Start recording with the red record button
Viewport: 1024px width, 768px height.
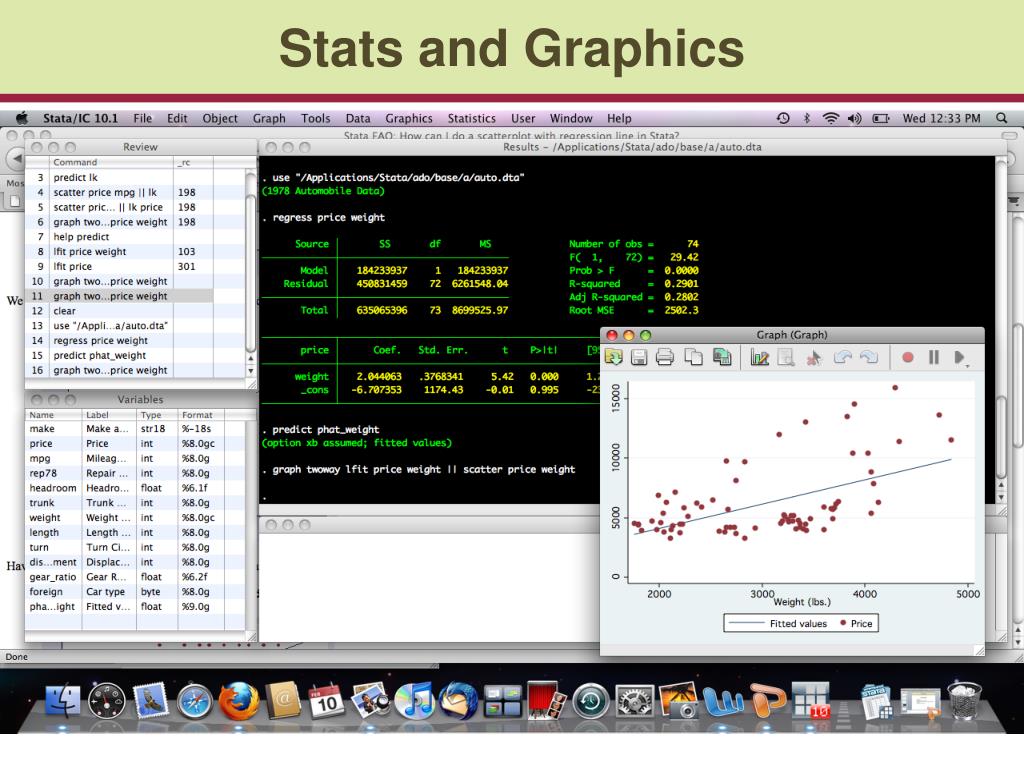point(907,357)
